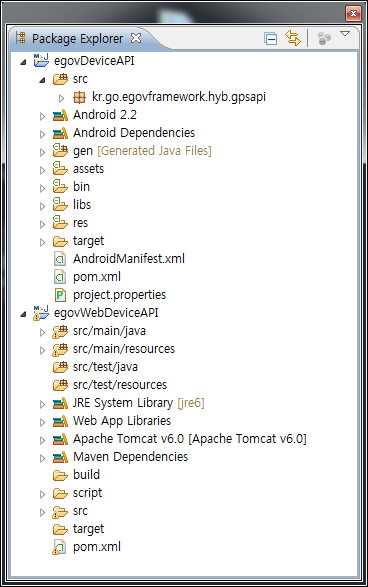Select pom.xml in egovWebDeviceAPI
Image resolution: width=368 pixels, height=587 pixels.
point(97,547)
